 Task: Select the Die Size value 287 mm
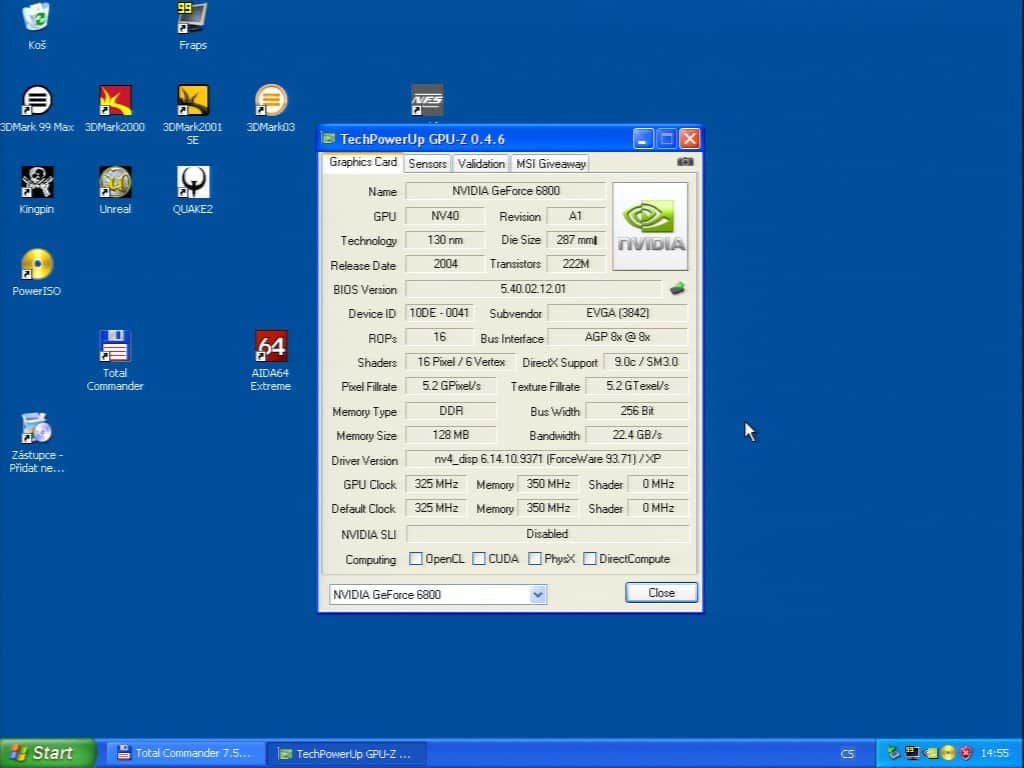[575, 240]
